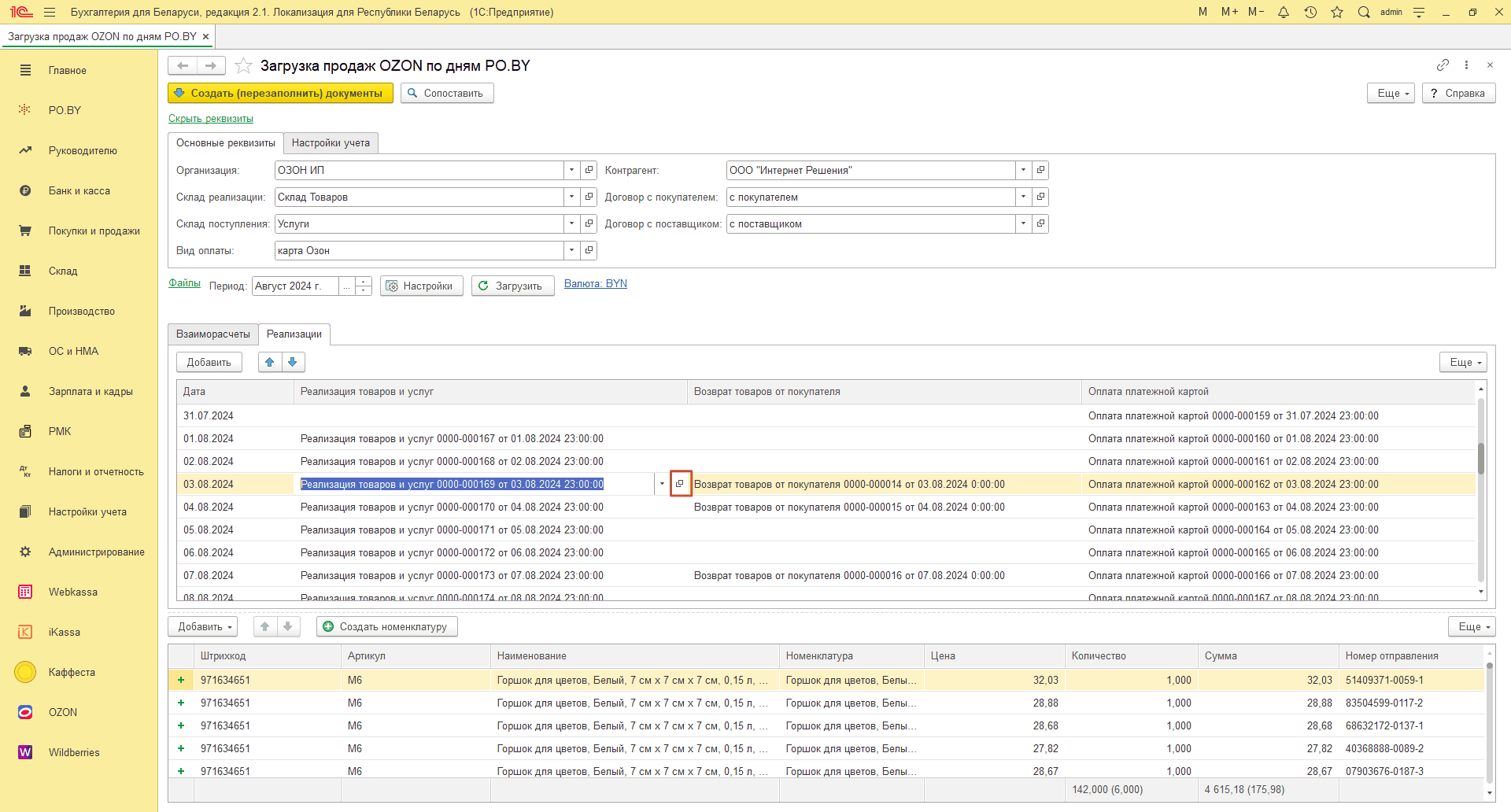The image size is (1511, 812).
Task: Open period selection ellipsis button
Action: [x=346, y=286]
